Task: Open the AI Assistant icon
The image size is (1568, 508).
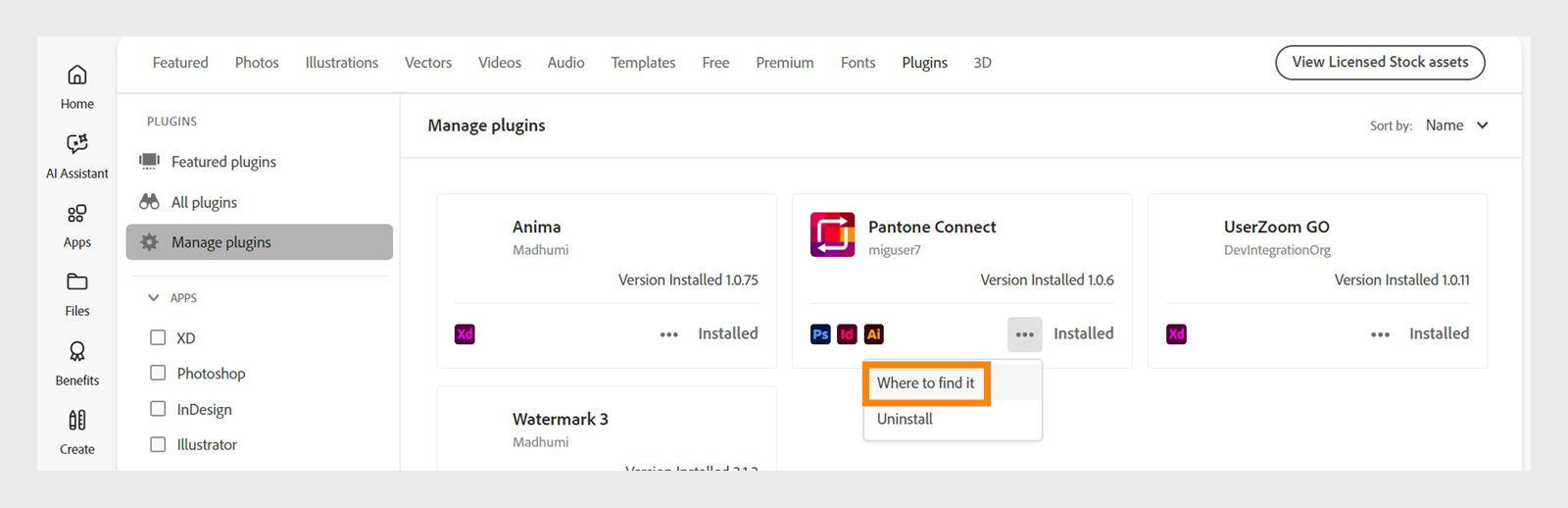Action: 77,143
